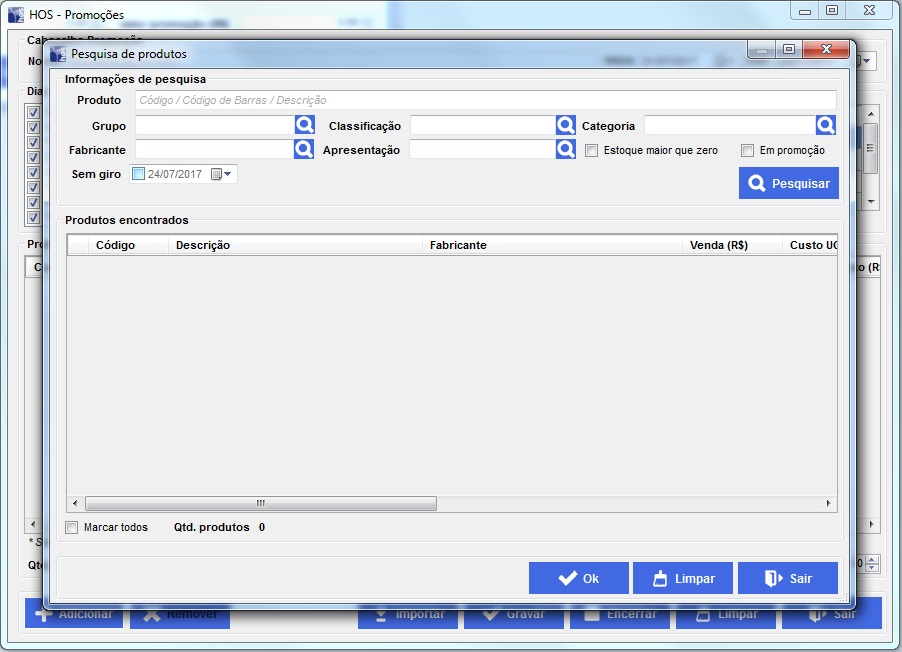
Task: Click the Pesquisa de produtos title bar icon
Action: (x=58, y=54)
